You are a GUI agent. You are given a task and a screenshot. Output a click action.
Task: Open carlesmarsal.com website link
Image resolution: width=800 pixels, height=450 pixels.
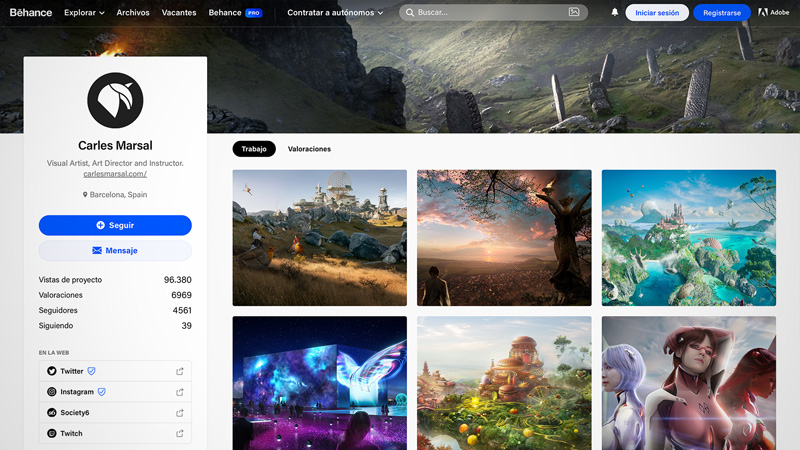[115, 174]
